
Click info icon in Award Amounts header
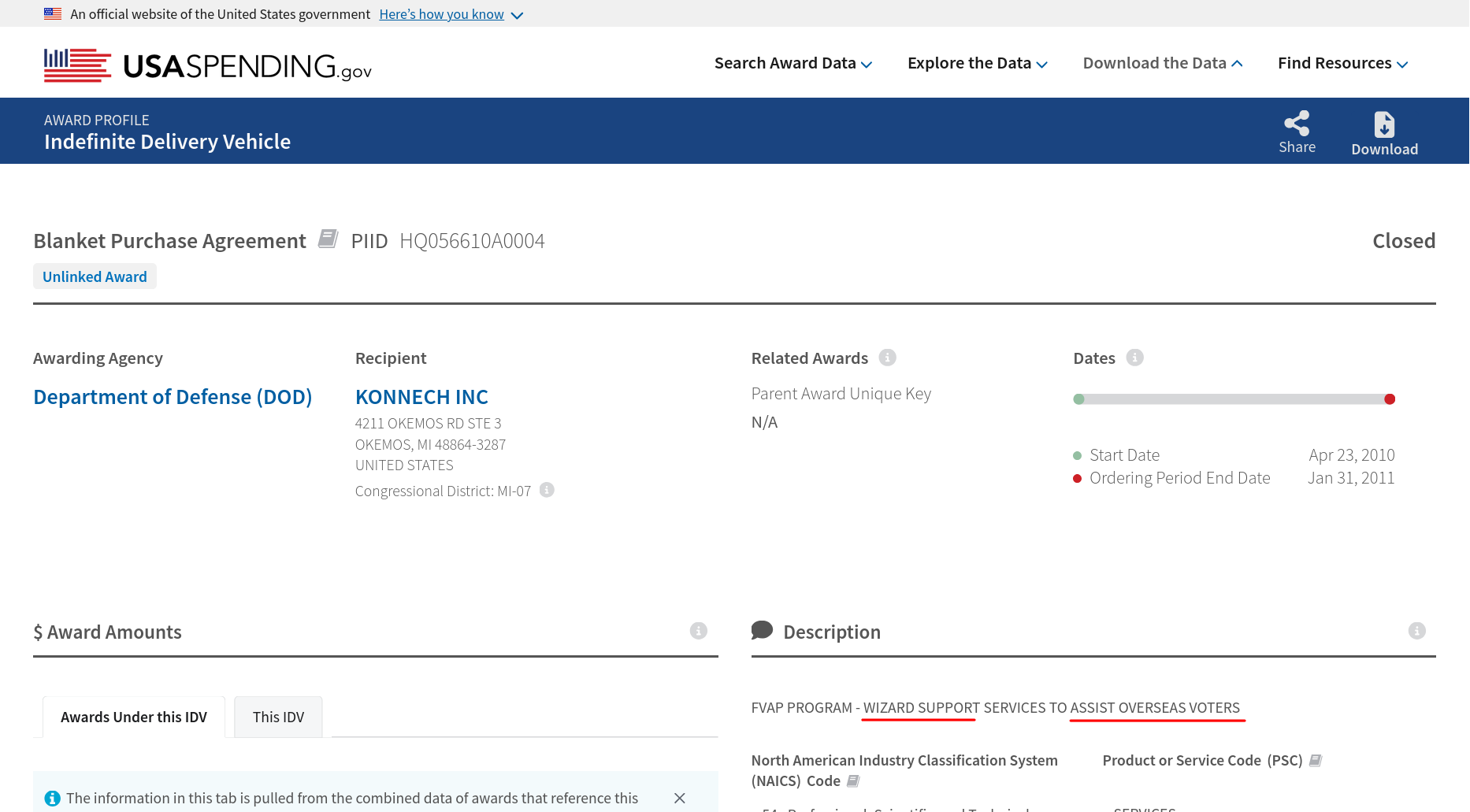tap(698, 631)
